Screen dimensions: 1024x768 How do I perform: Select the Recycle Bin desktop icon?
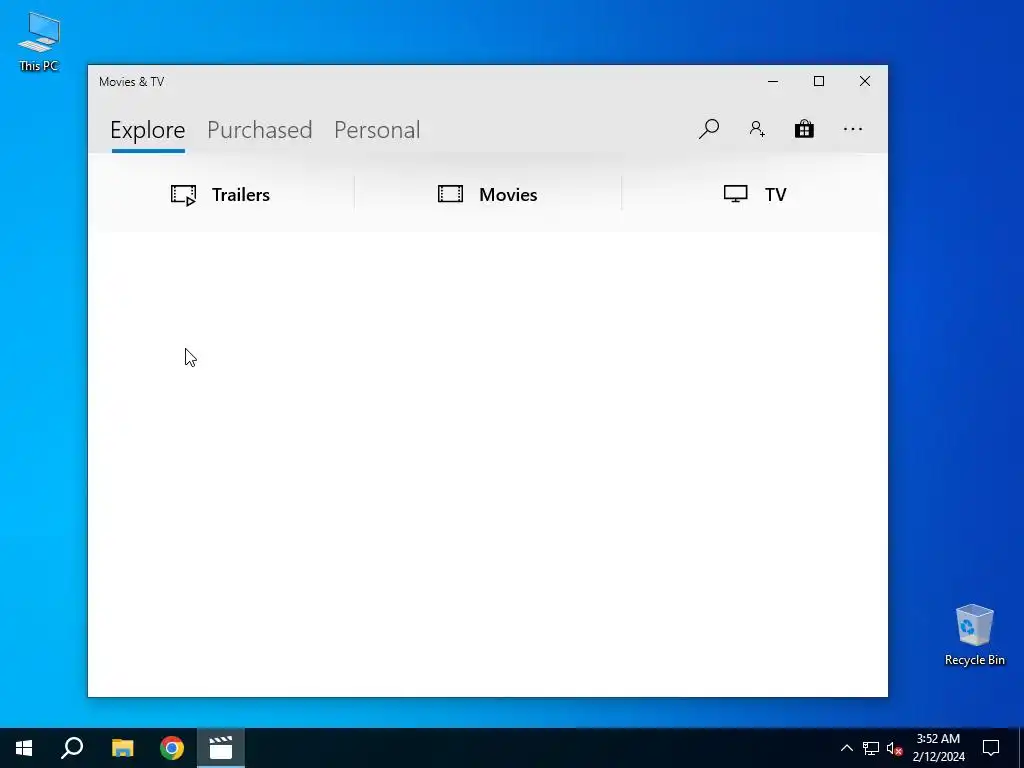[x=974, y=635]
